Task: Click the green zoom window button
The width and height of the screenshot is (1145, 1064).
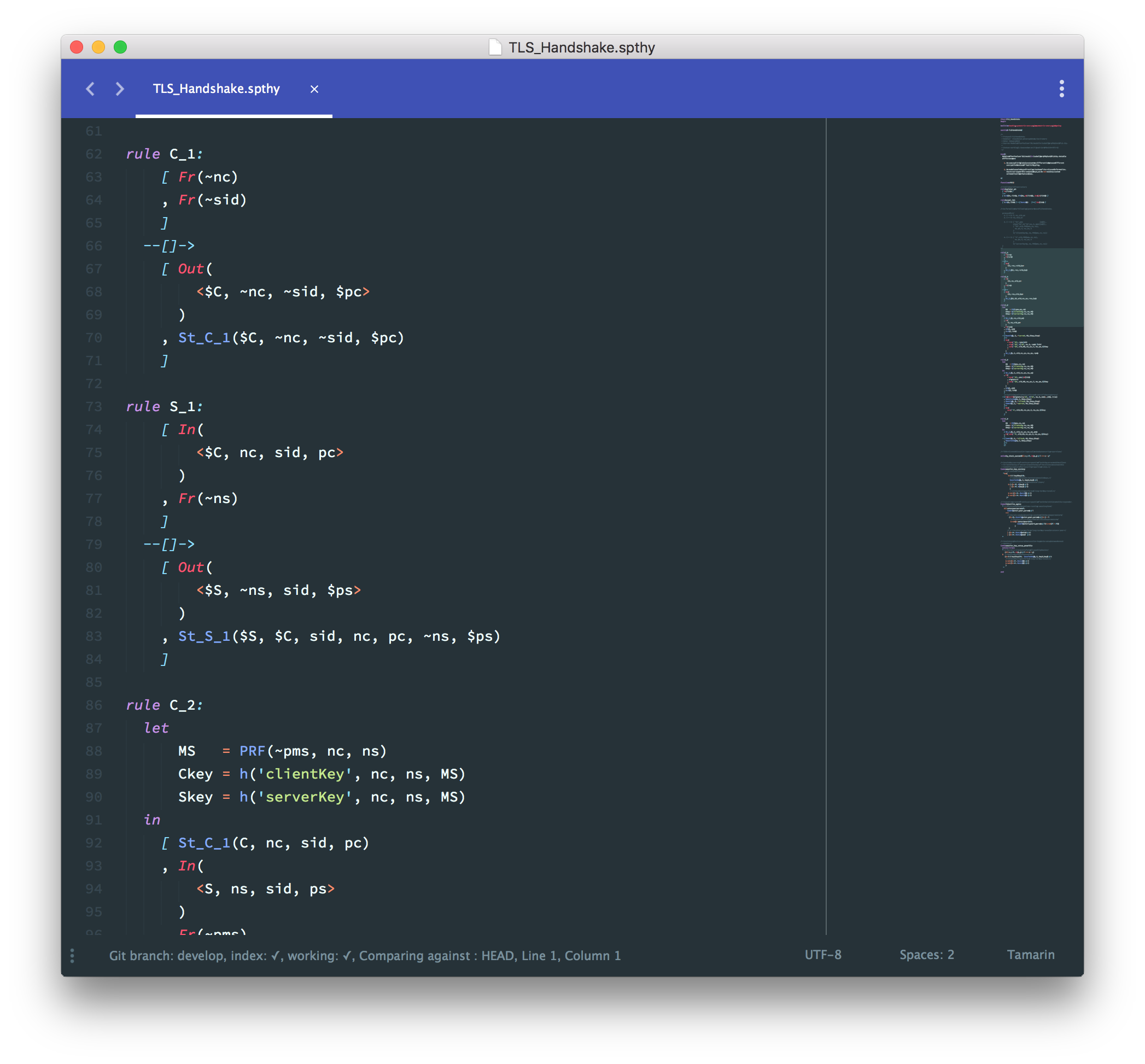Action: [120, 47]
